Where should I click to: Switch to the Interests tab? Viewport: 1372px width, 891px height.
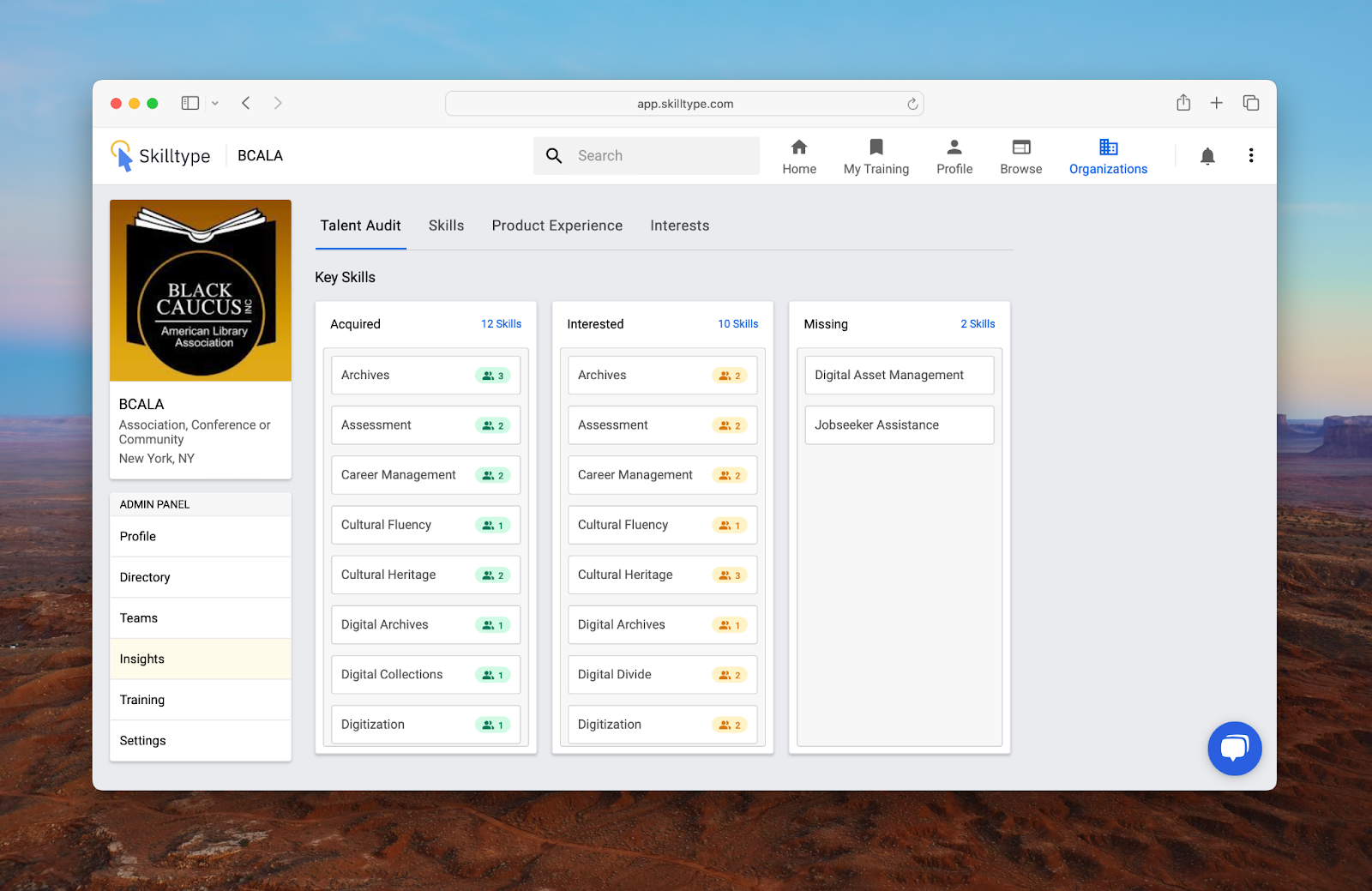coord(679,226)
